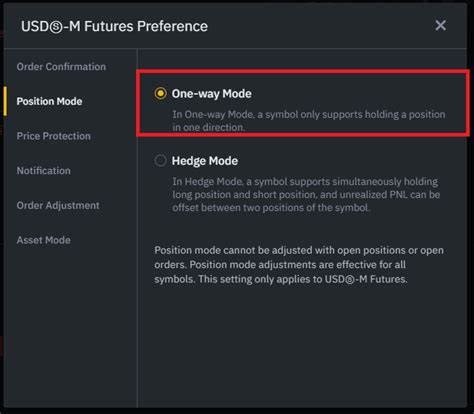Open the Price Protection tab
The image size is (474, 414).
[54, 136]
